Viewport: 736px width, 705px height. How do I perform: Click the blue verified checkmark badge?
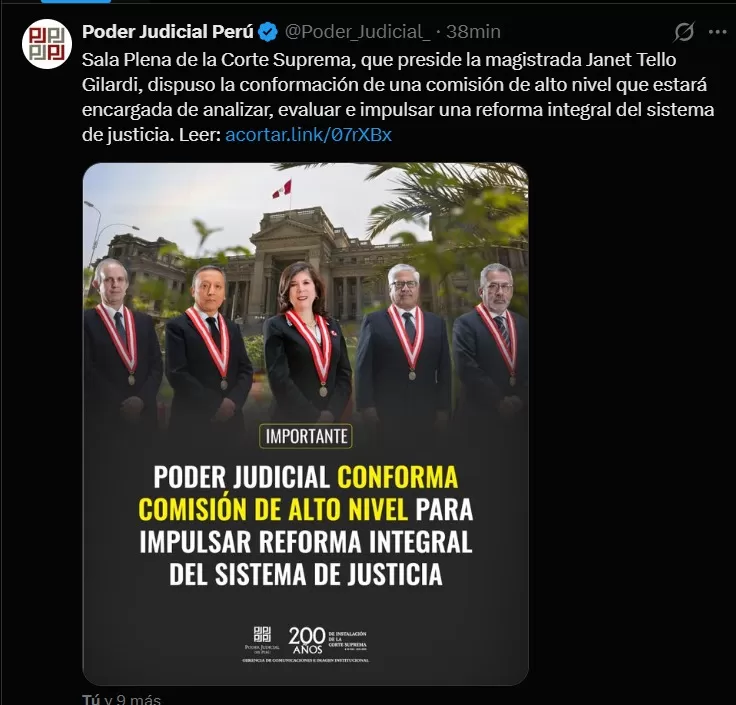[x=268, y=32]
